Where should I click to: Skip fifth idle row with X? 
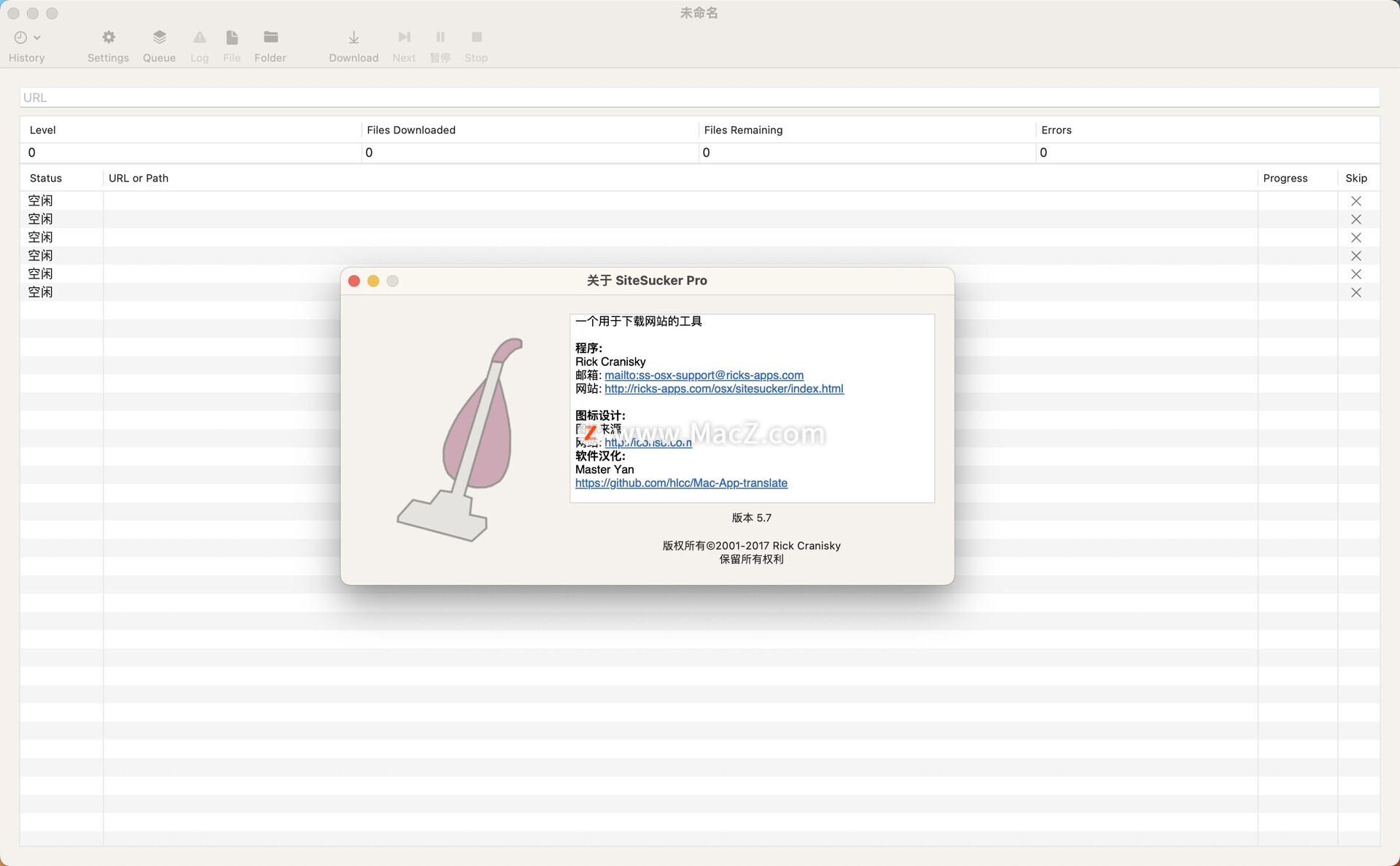[1356, 274]
